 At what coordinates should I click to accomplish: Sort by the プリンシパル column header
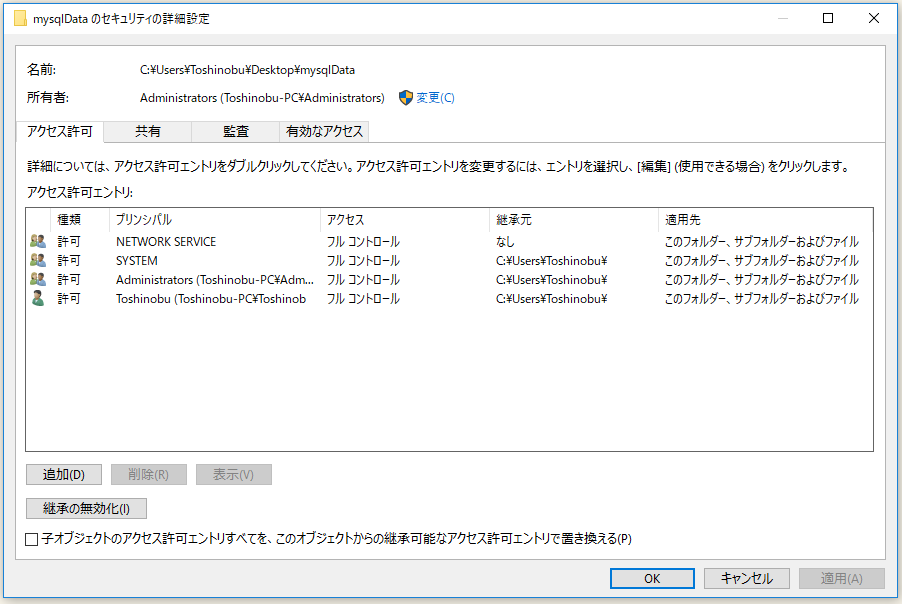pos(214,220)
